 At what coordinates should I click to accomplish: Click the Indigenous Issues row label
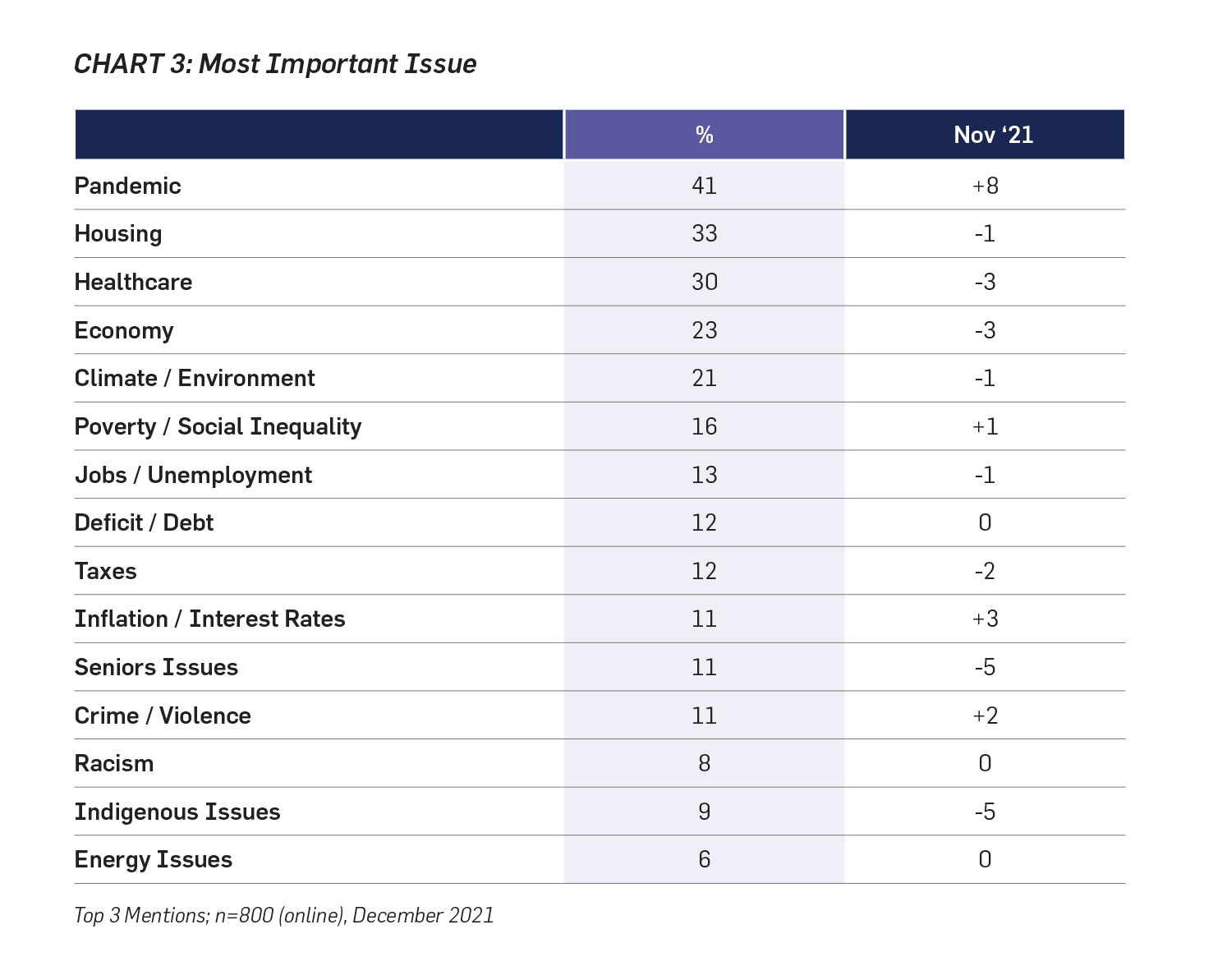click(177, 812)
